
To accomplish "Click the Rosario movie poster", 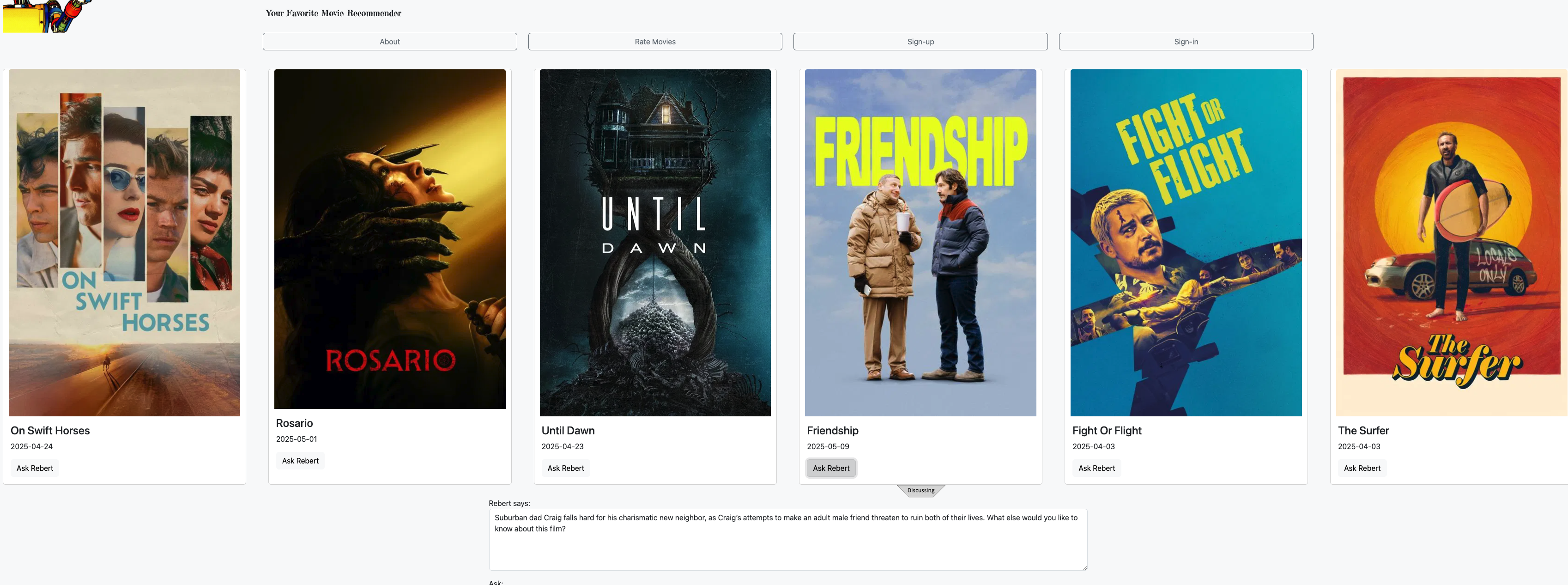I will click(x=389, y=238).
